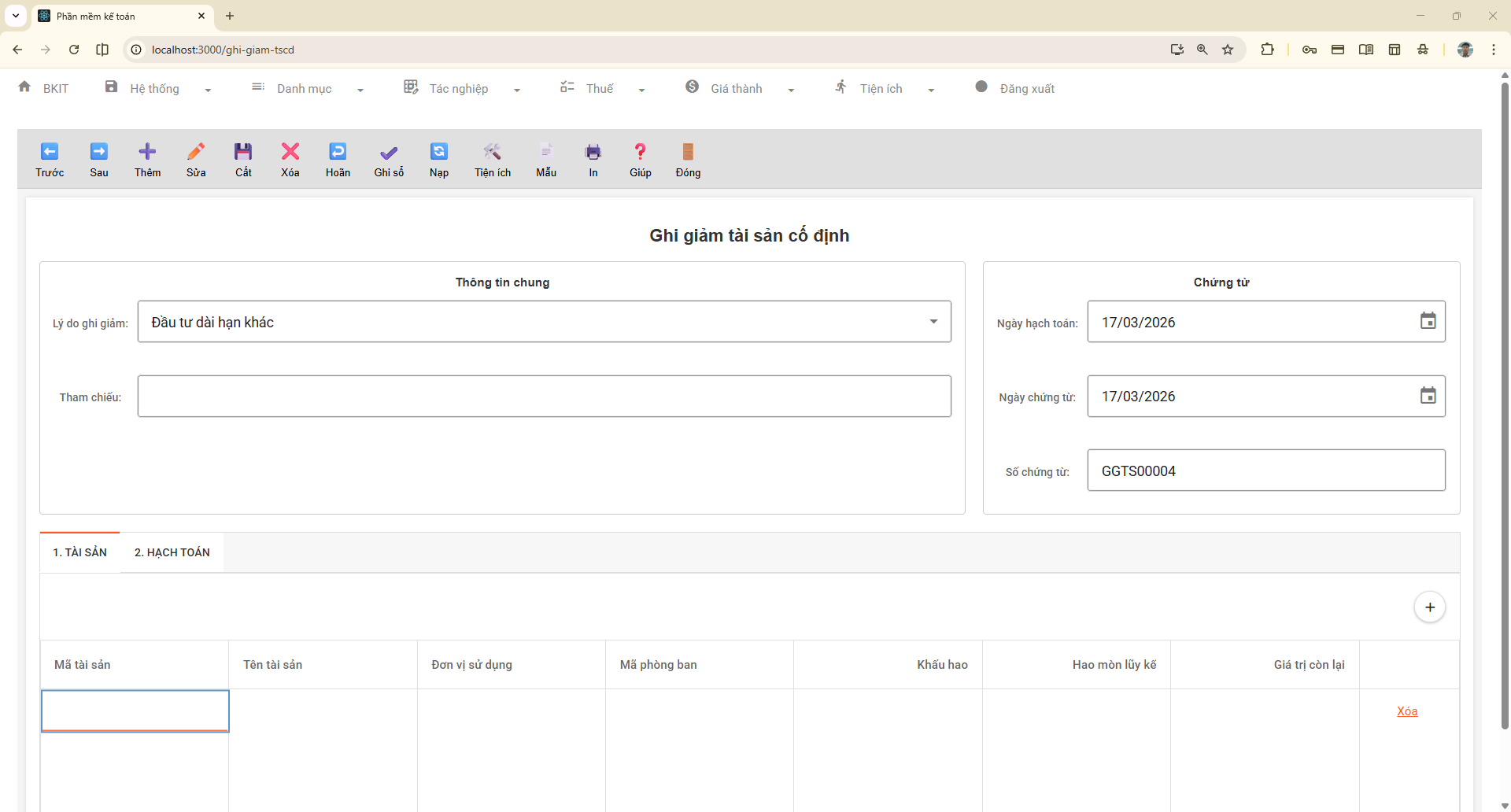Click the Xóa link in table row
Image resolution: width=1511 pixels, height=812 pixels.
tap(1407, 711)
